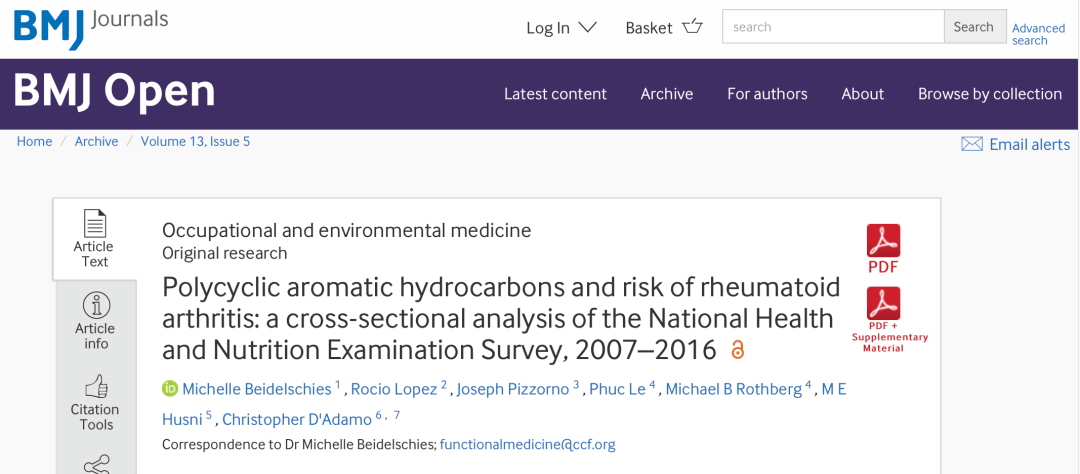
Task: Click the Share icon in the sidebar
Action: tap(96, 463)
